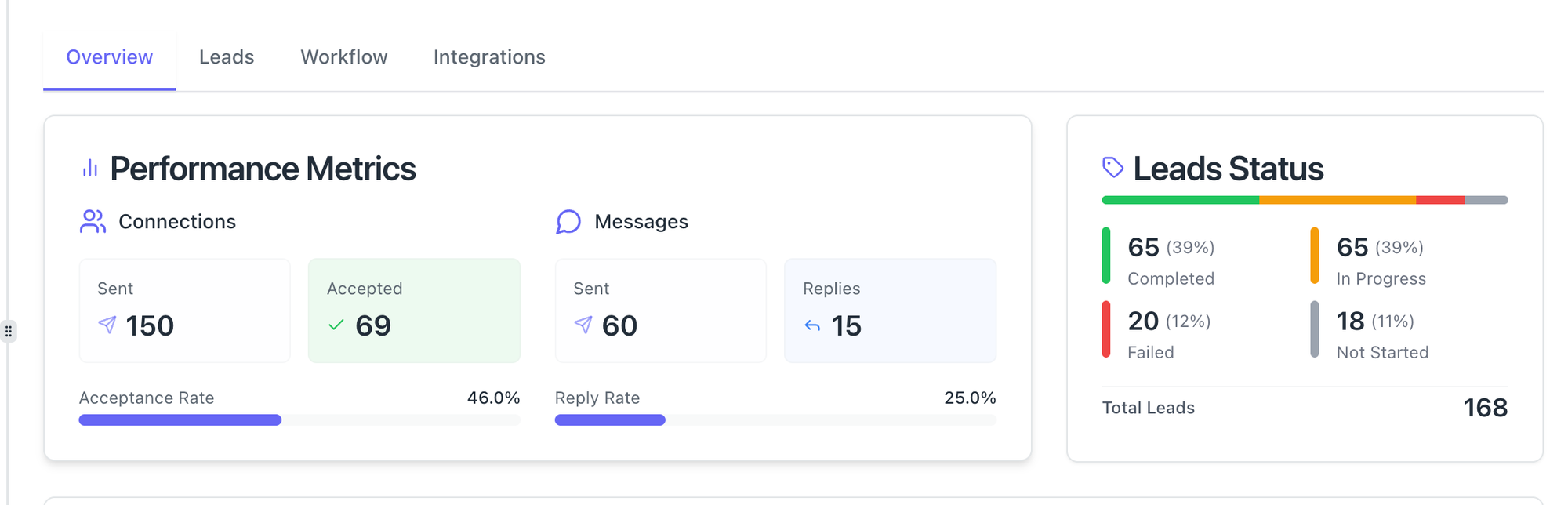Click the sidebar drag handle on left edge
This screenshot has height=505, width=1568.
click(x=9, y=331)
